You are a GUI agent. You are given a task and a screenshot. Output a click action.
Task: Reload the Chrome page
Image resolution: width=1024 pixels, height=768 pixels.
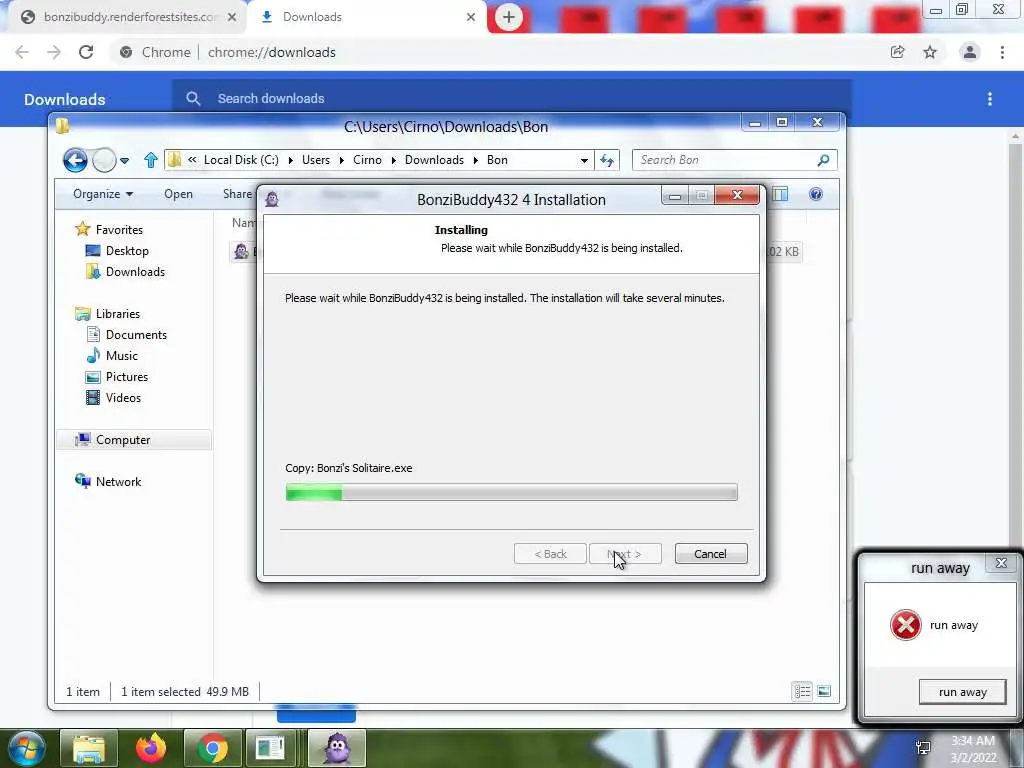(86, 52)
